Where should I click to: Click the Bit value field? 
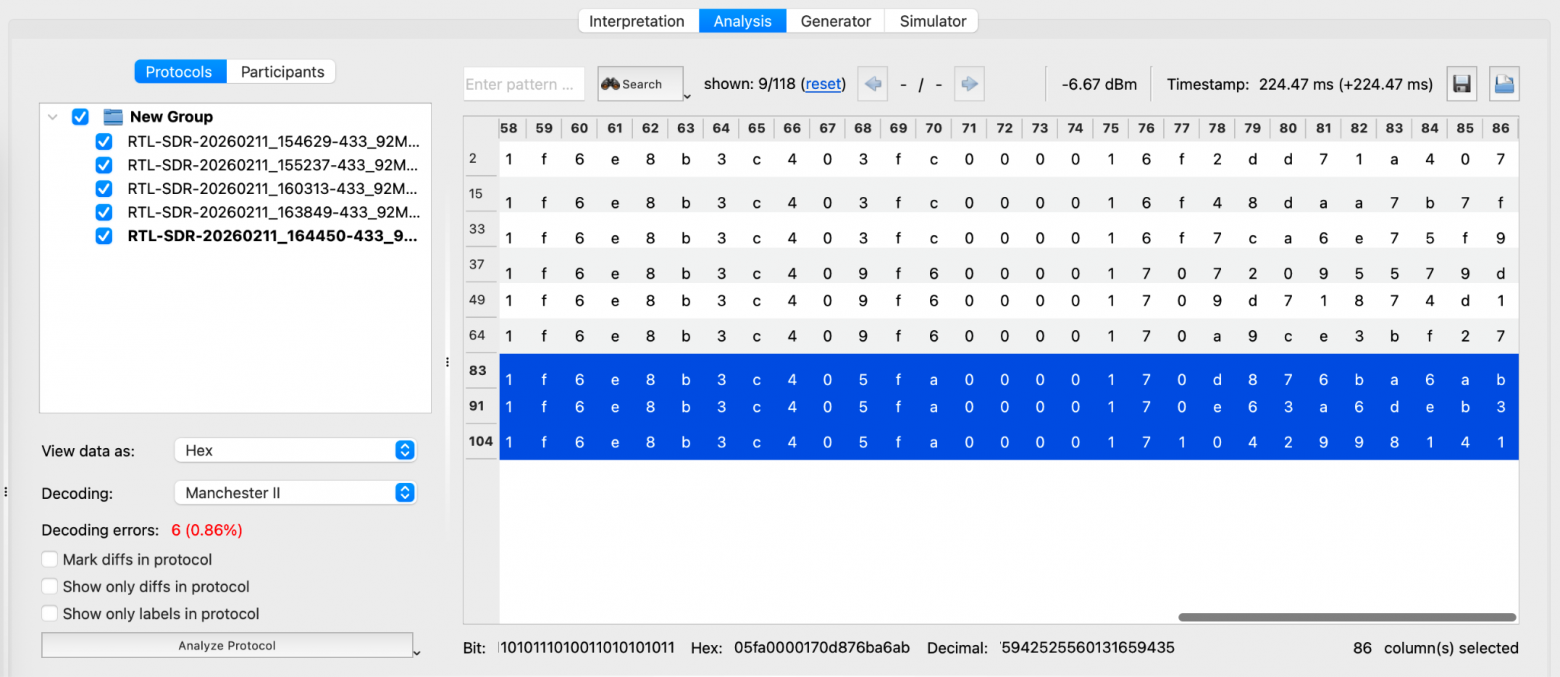click(x=586, y=648)
